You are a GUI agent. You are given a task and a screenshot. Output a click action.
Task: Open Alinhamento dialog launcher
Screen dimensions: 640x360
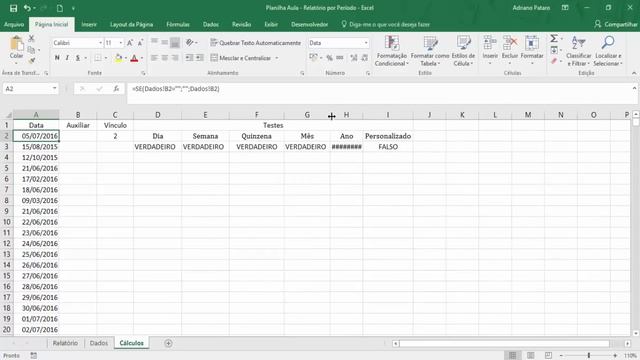pos(302,73)
